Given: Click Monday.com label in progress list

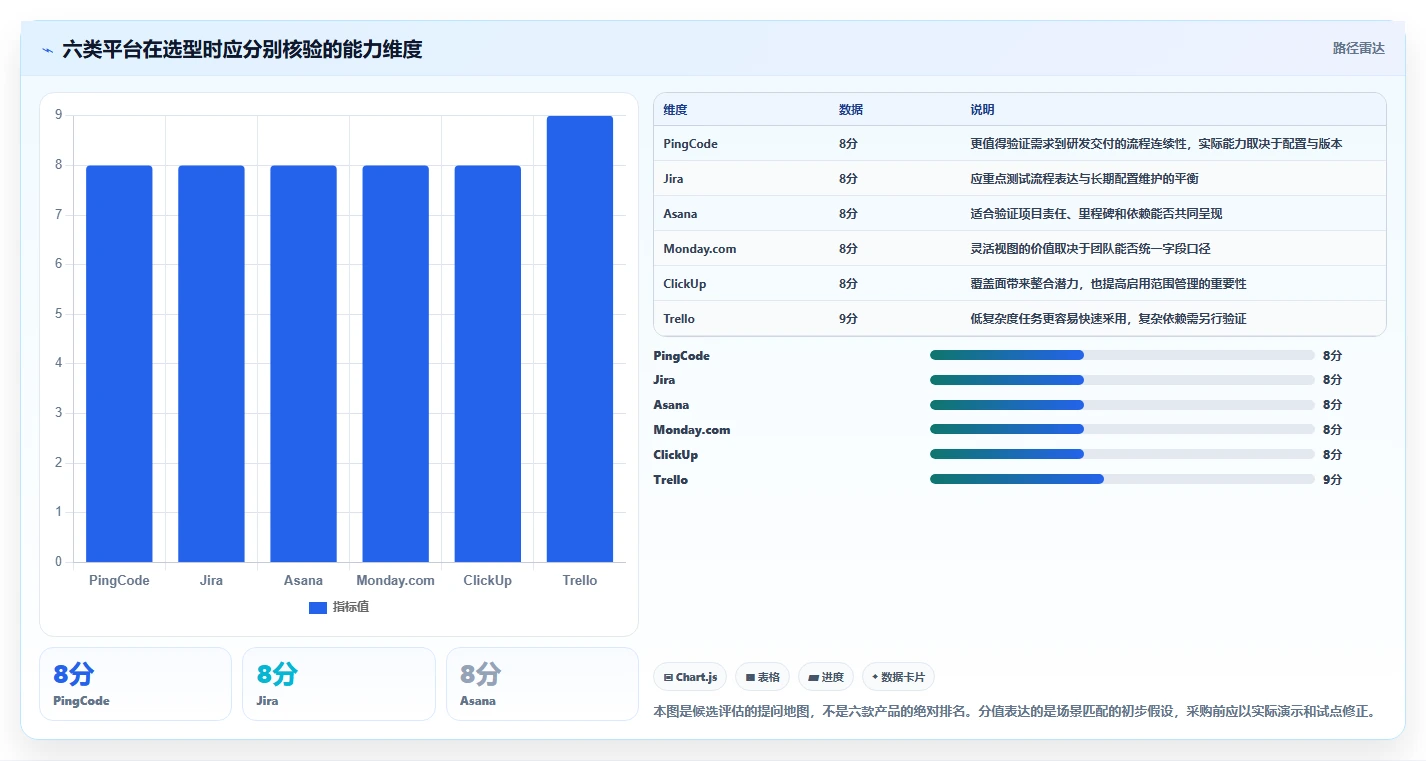Looking at the screenshot, I should click(691, 430).
